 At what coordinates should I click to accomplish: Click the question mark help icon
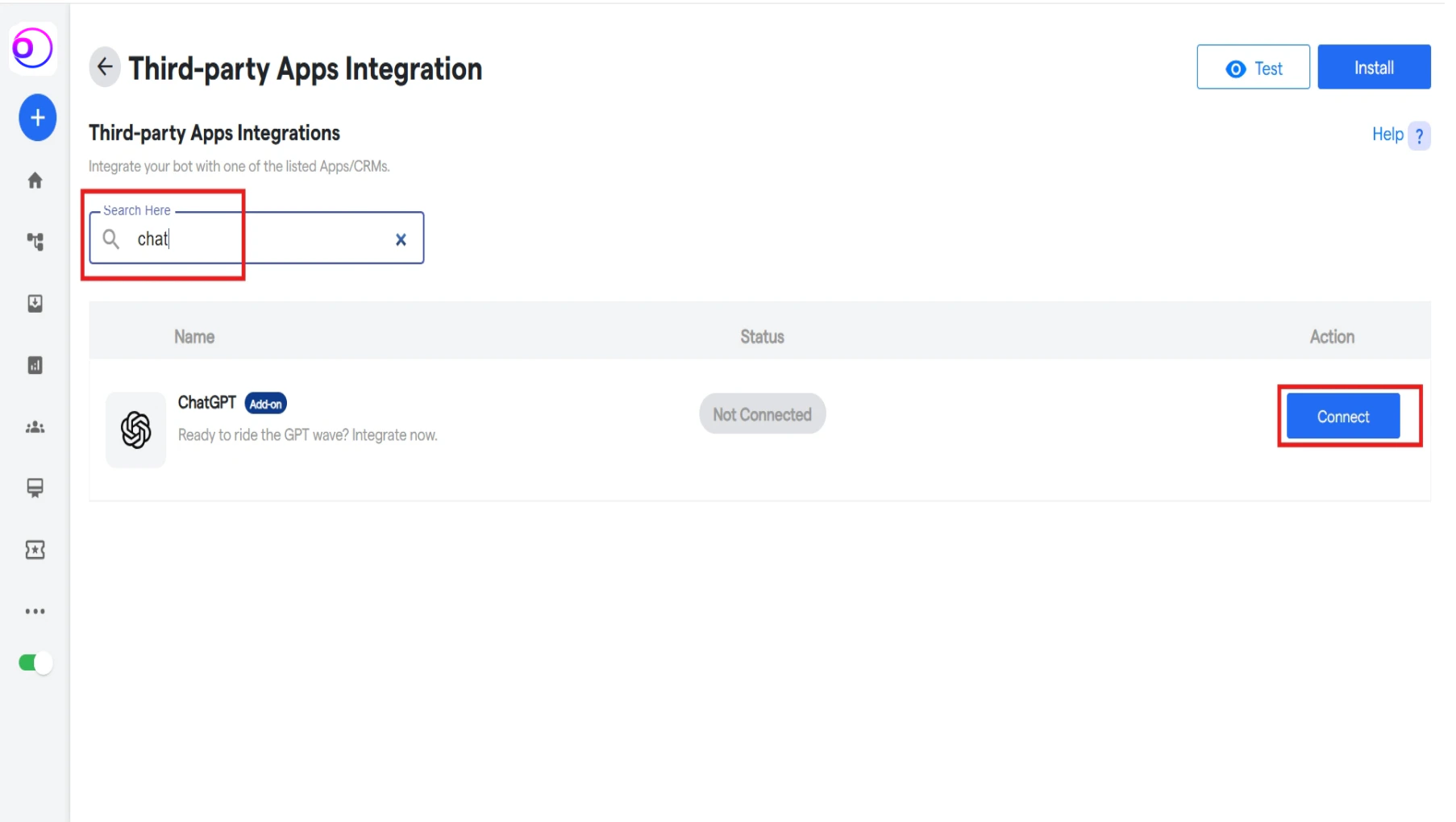pos(1419,135)
